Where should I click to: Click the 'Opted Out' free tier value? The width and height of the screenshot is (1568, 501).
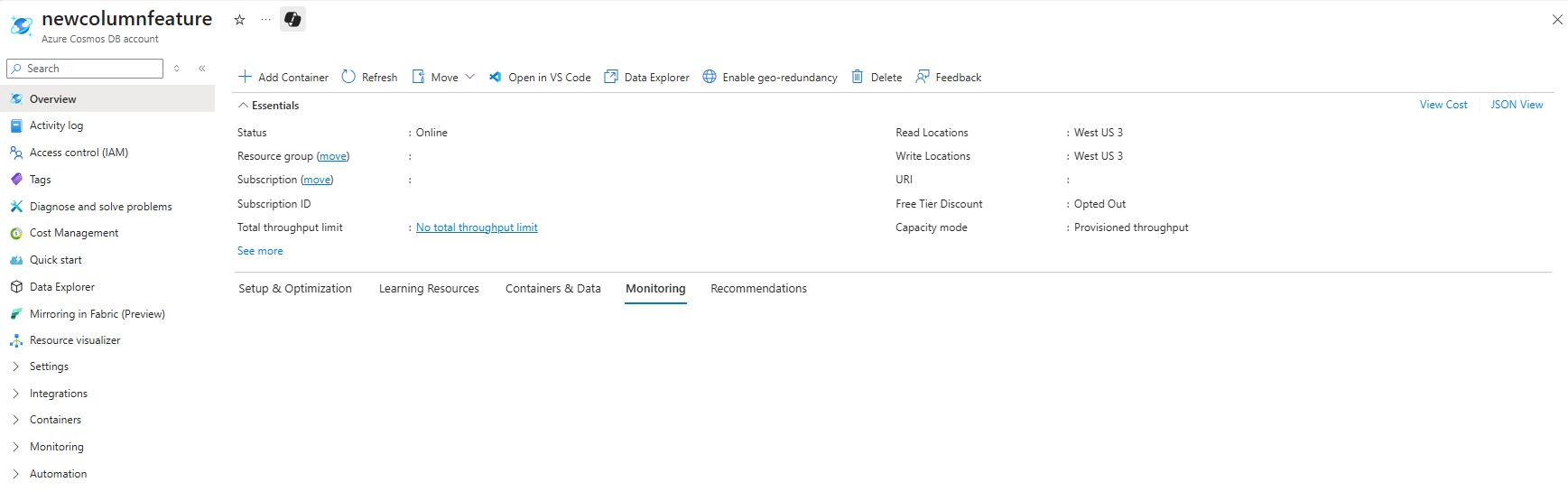tap(1099, 204)
